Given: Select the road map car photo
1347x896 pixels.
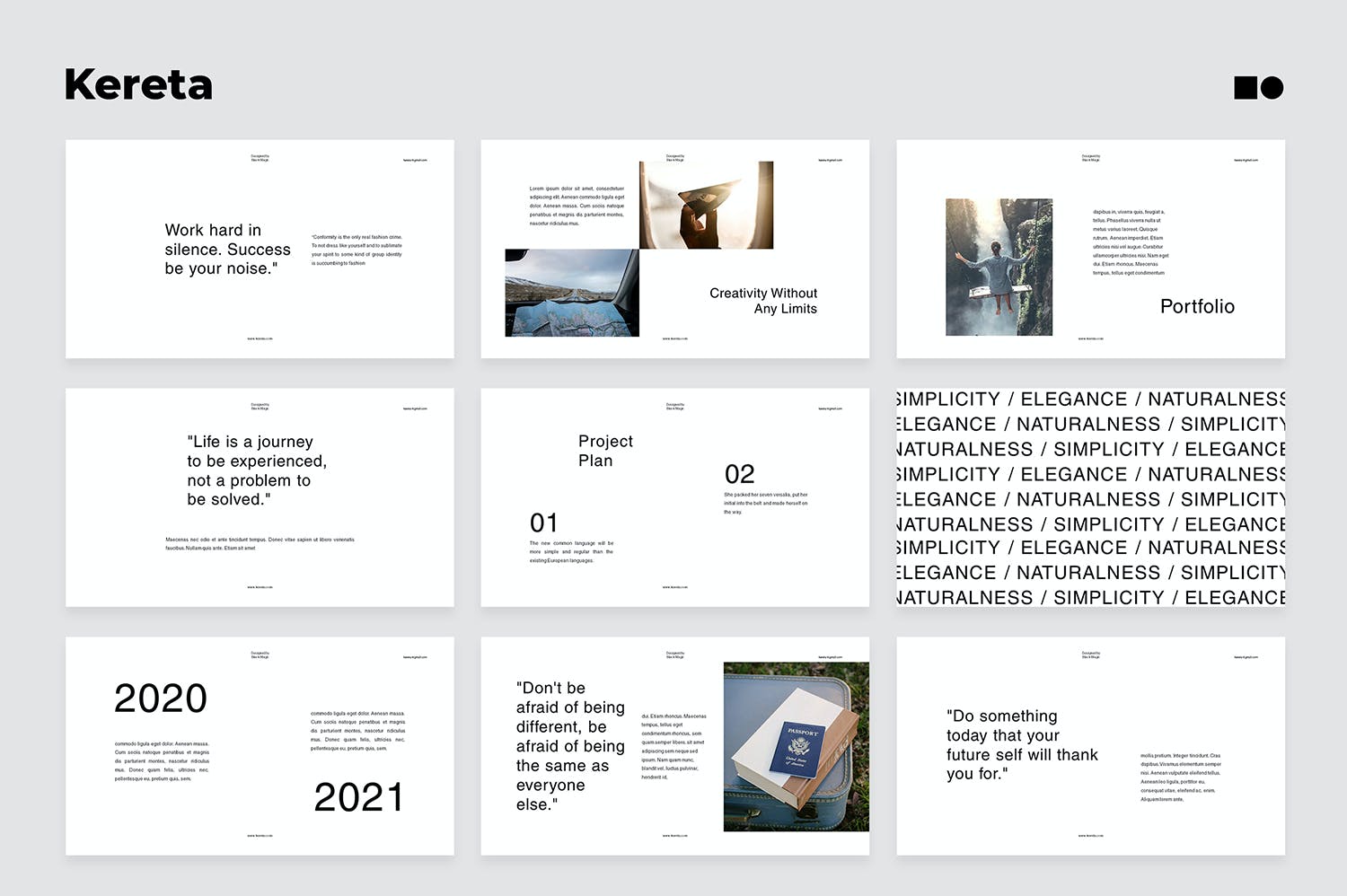Looking at the screenshot, I should coord(572,294).
